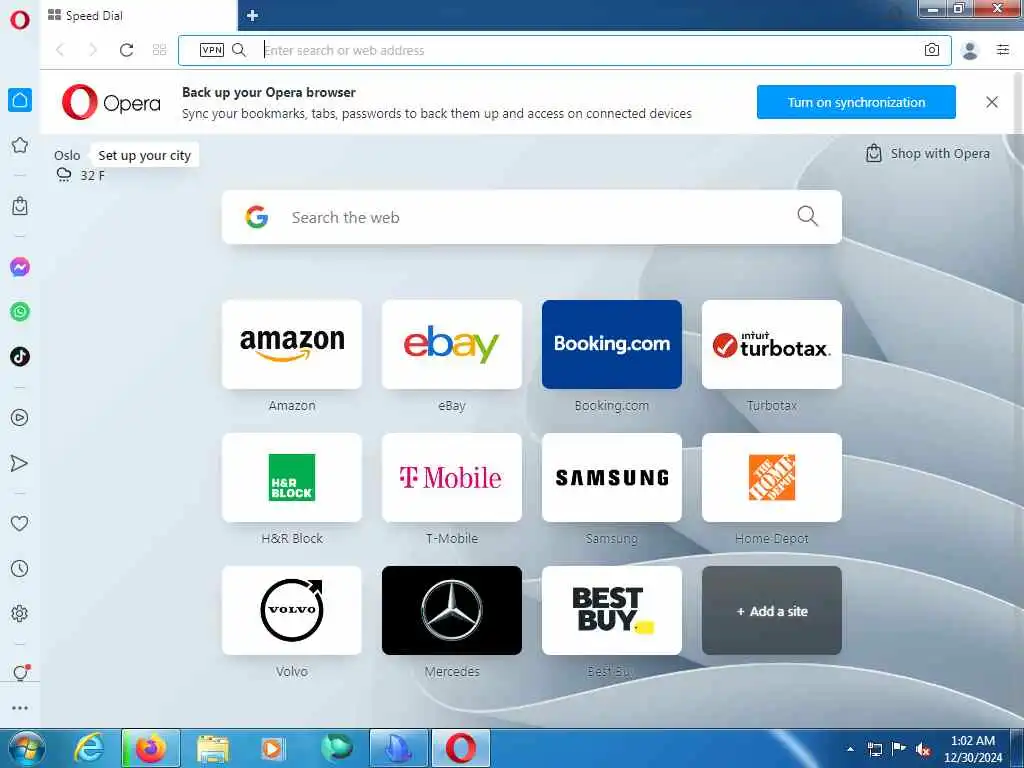Go forward to next page
The image size is (1024, 768).
[93, 50]
